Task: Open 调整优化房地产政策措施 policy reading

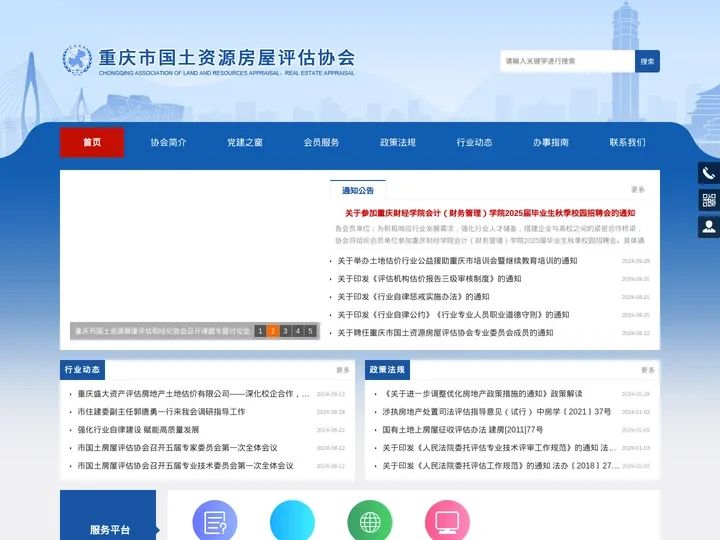Action: coord(483,394)
